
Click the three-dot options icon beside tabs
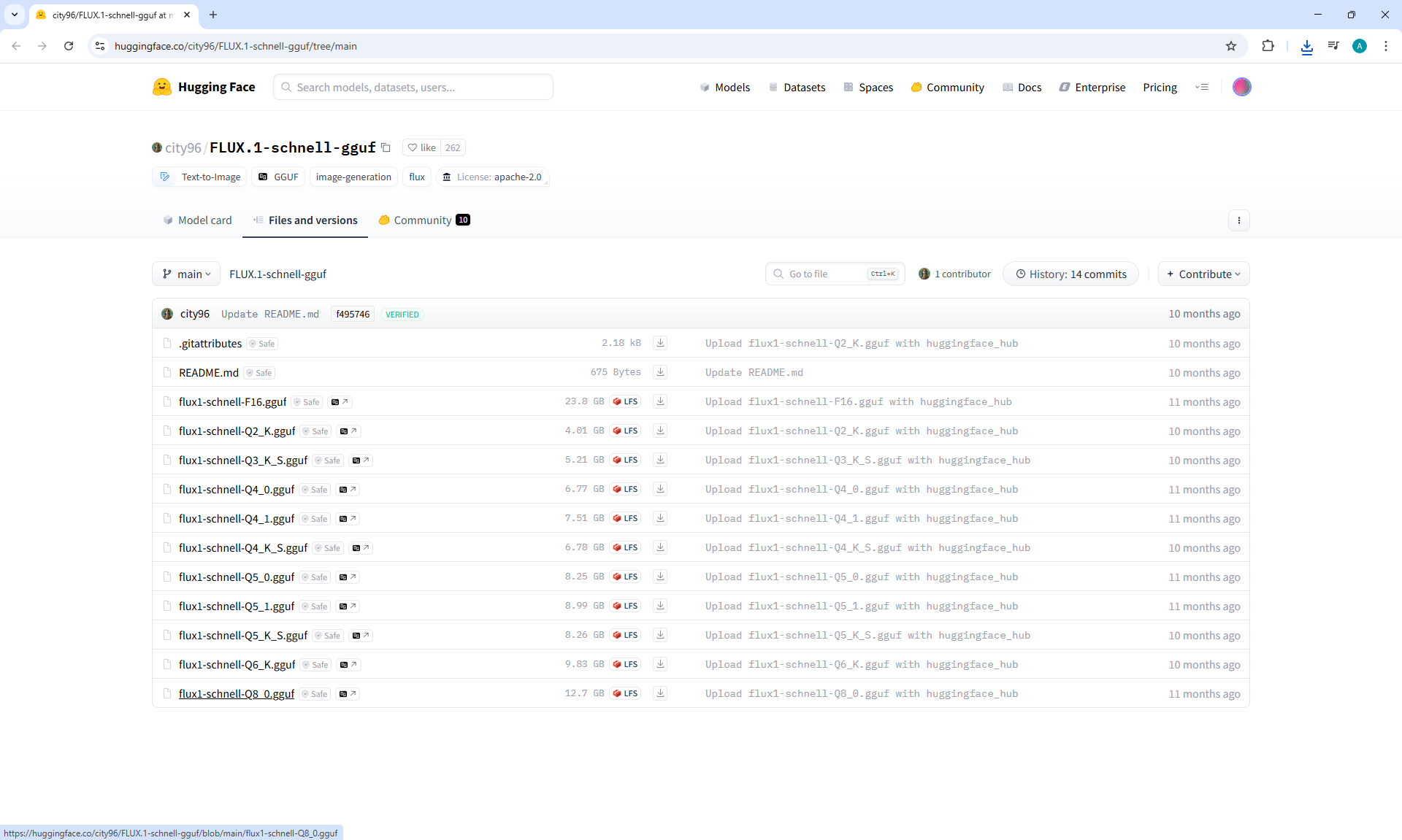(1238, 220)
